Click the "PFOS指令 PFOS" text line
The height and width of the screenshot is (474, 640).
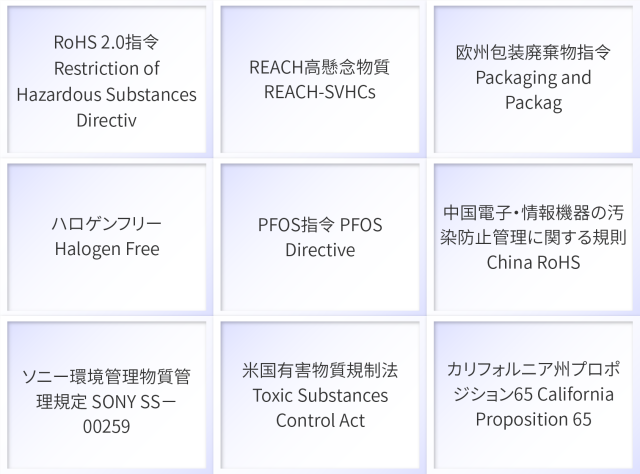click(x=320, y=223)
